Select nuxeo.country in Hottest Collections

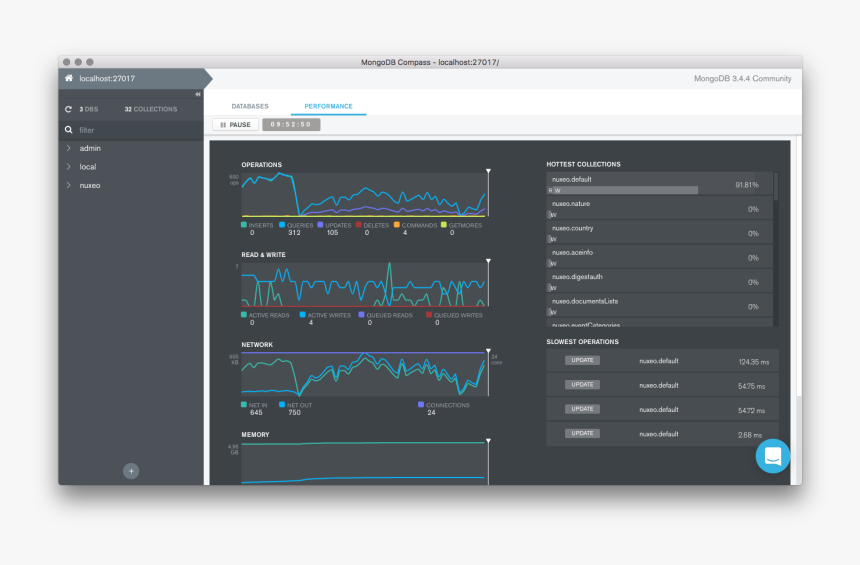click(x=659, y=233)
